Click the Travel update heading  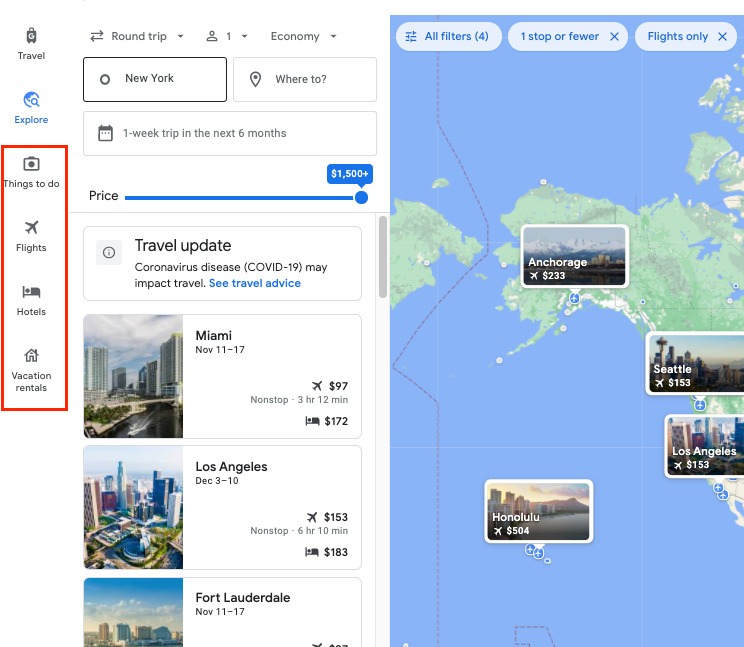183,245
